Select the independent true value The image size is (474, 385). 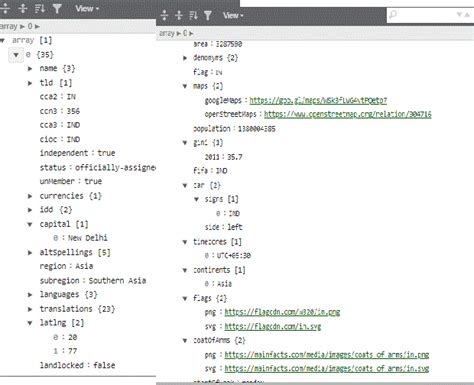[106, 153]
